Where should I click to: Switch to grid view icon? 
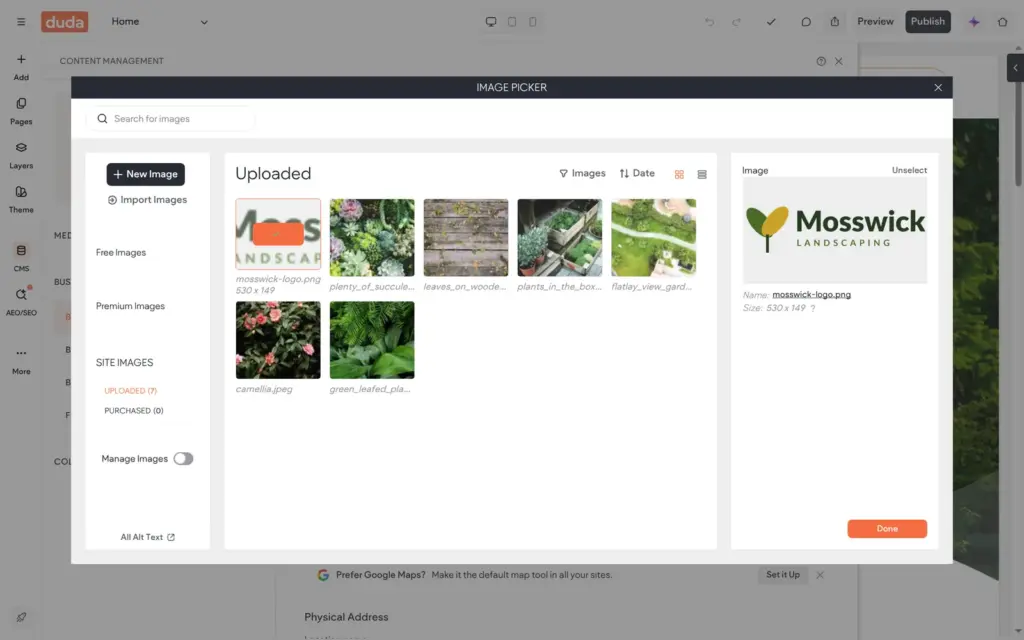click(x=679, y=174)
